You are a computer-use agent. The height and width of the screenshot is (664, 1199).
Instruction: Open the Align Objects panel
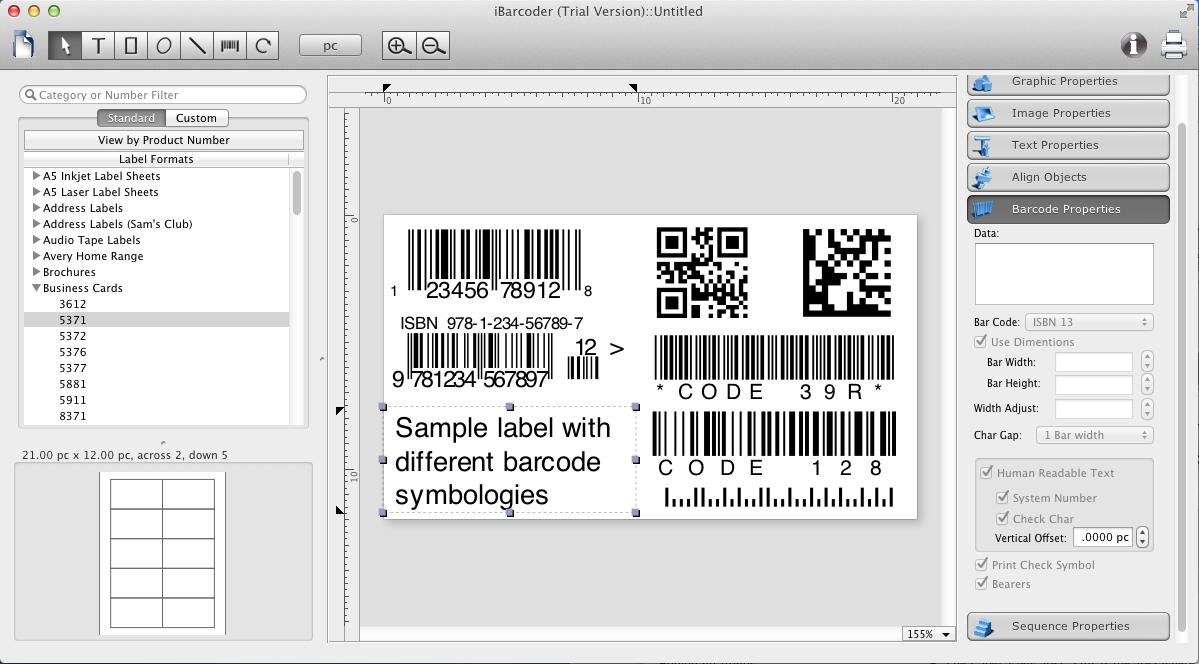pos(1067,177)
